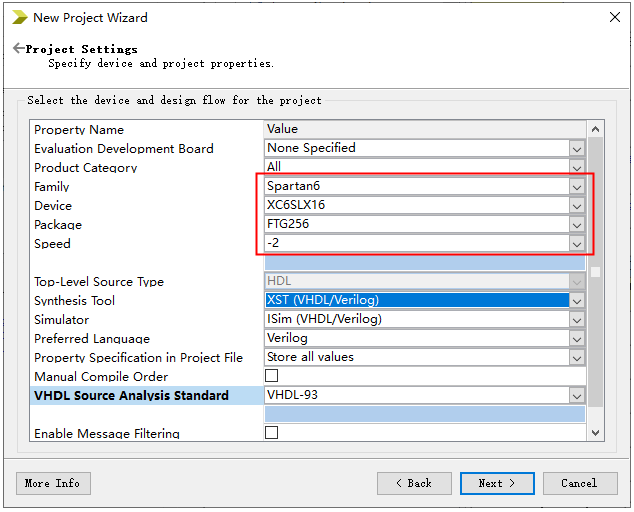This screenshot has height=512, width=634.
Task: Click the property list scrollbar down arrow
Action: click(595, 432)
